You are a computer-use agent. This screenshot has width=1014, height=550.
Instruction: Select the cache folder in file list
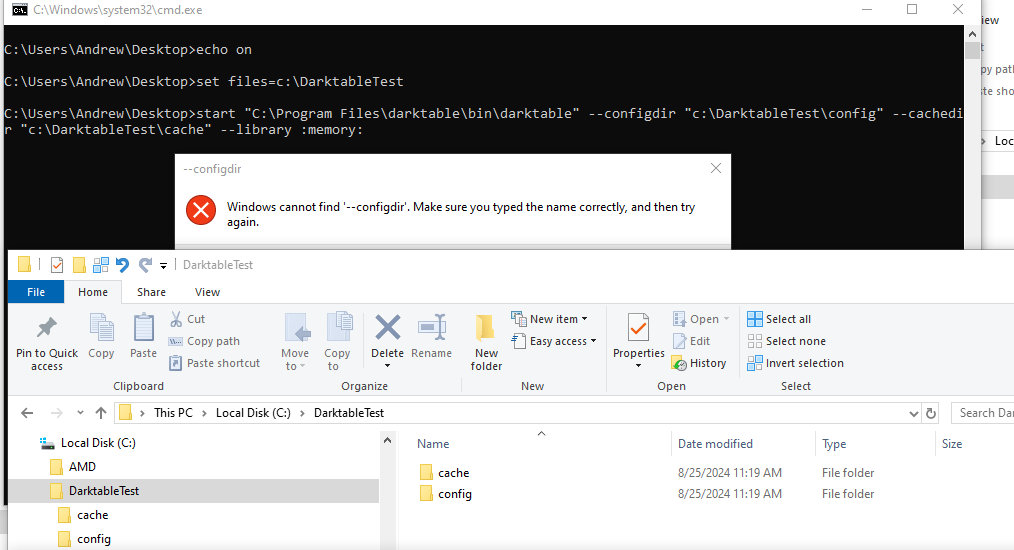pos(453,473)
